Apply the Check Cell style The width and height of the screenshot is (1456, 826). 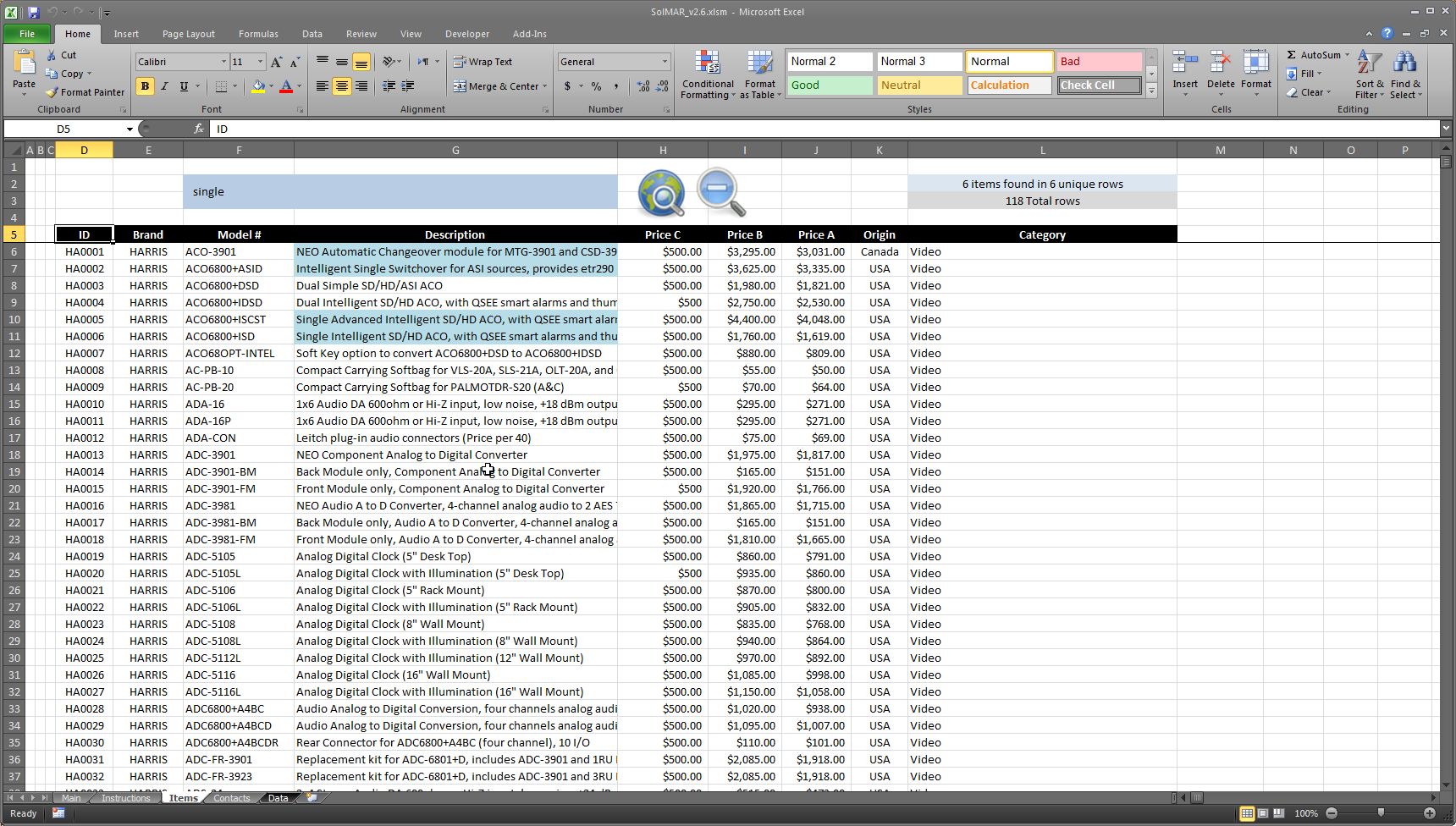[x=1100, y=85]
